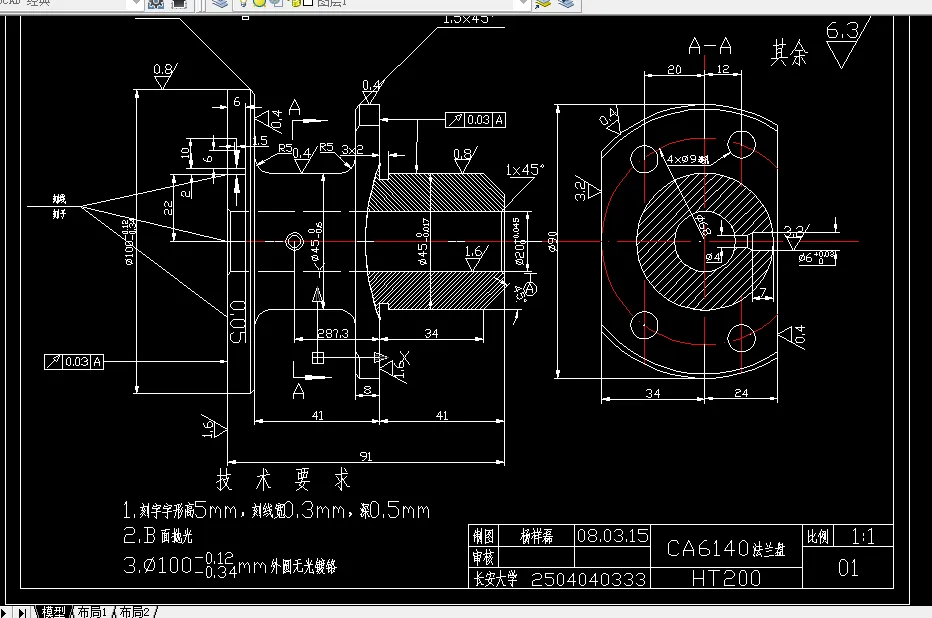Select the '长安大学' text
The width and height of the screenshot is (932, 618).
[x=495, y=579]
